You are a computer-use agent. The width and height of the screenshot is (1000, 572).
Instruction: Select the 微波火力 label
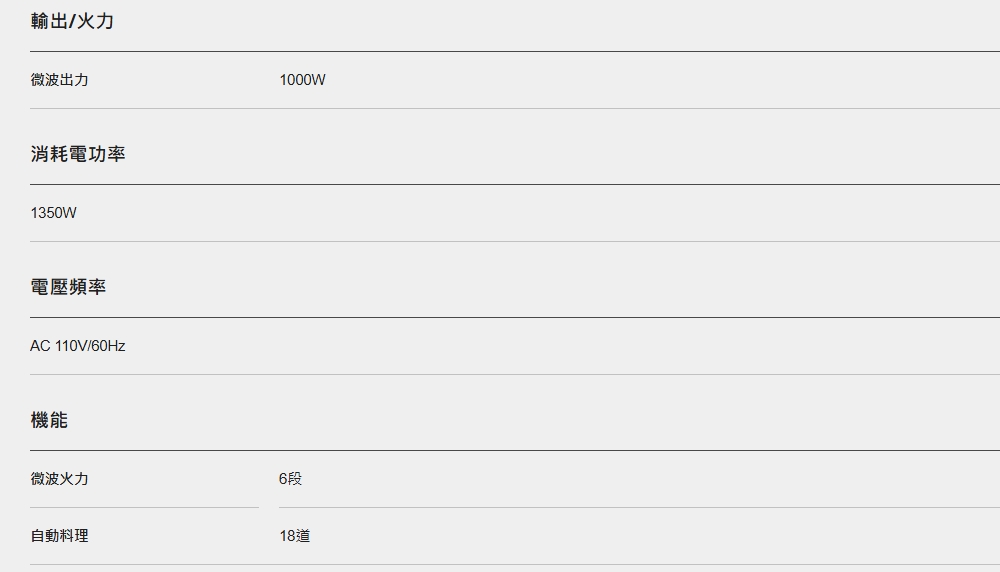(59, 479)
